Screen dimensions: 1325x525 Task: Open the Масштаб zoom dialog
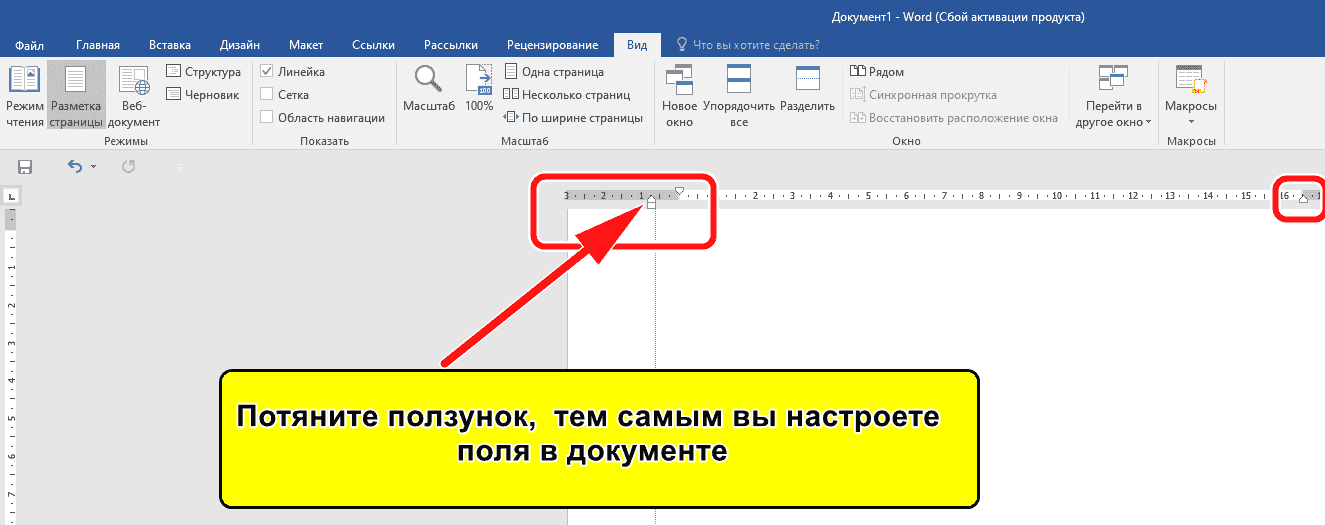(429, 89)
